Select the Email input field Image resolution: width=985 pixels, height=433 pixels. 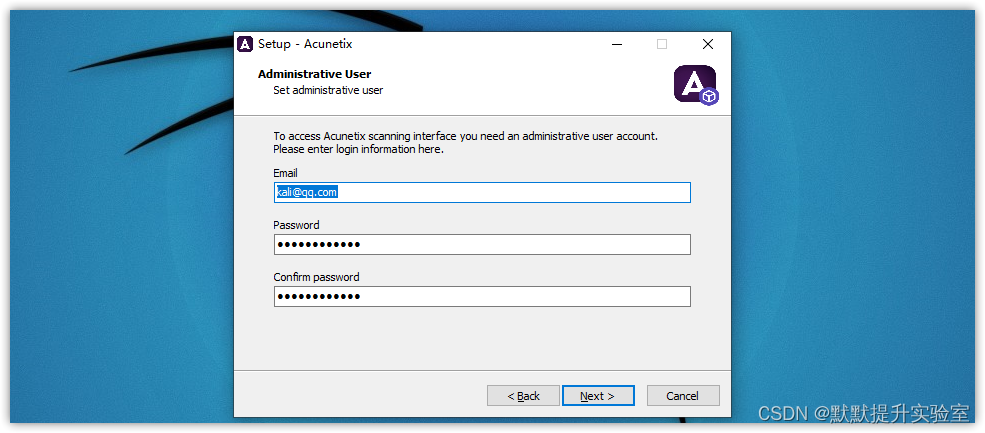[482, 192]
